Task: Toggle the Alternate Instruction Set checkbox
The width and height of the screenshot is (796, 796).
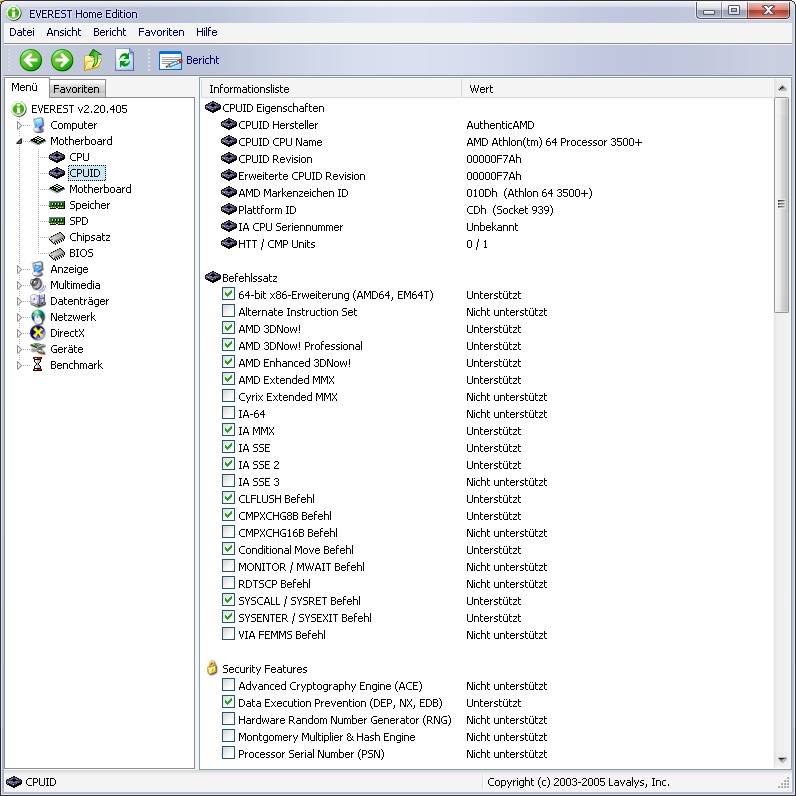Action: (x=228, y=311)
